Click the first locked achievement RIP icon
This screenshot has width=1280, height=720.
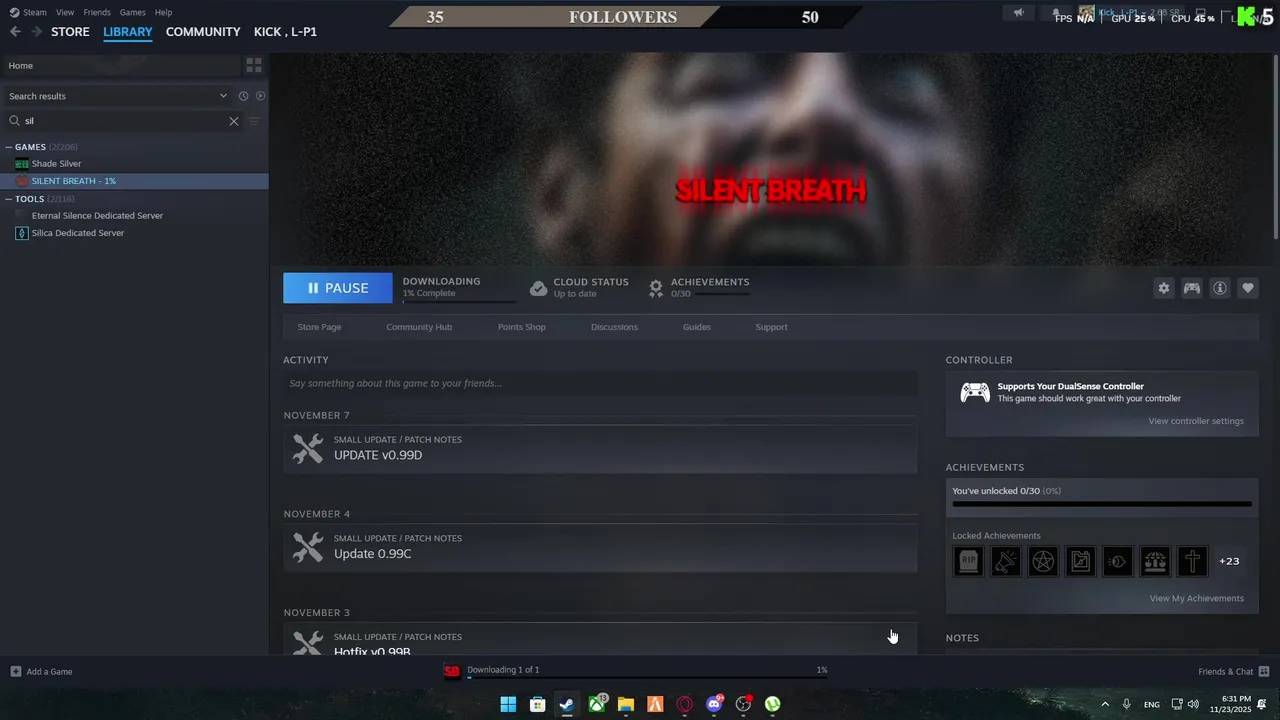click(968, 561)
